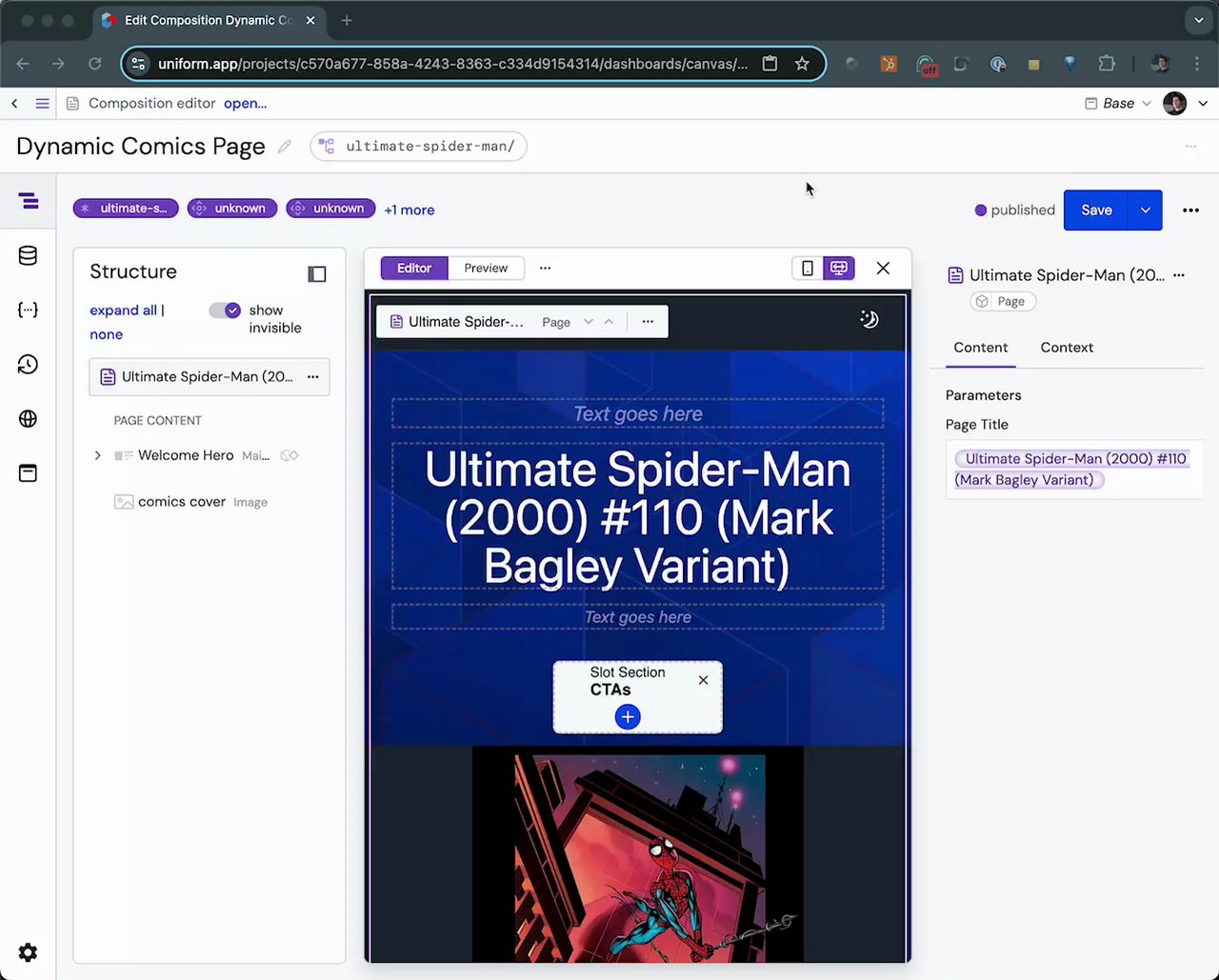Collapse Structure panel using its panel icon
Image resolution: width=1219 pixels, height=980 pixels.
[x=317, y=274]
